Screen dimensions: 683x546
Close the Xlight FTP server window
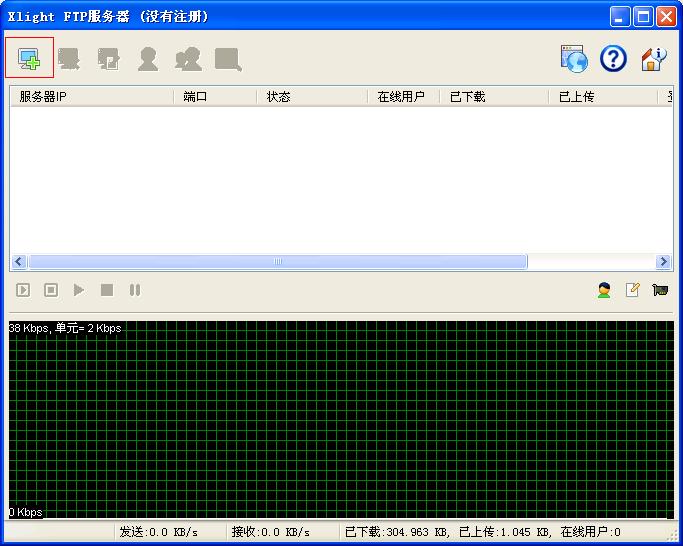666,17
